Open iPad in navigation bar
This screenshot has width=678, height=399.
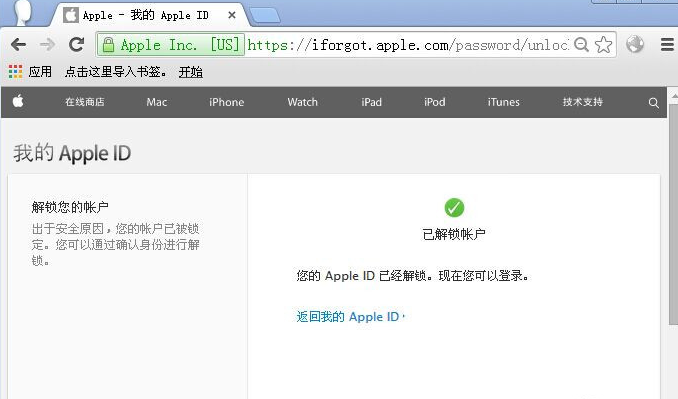coord(371,102)
